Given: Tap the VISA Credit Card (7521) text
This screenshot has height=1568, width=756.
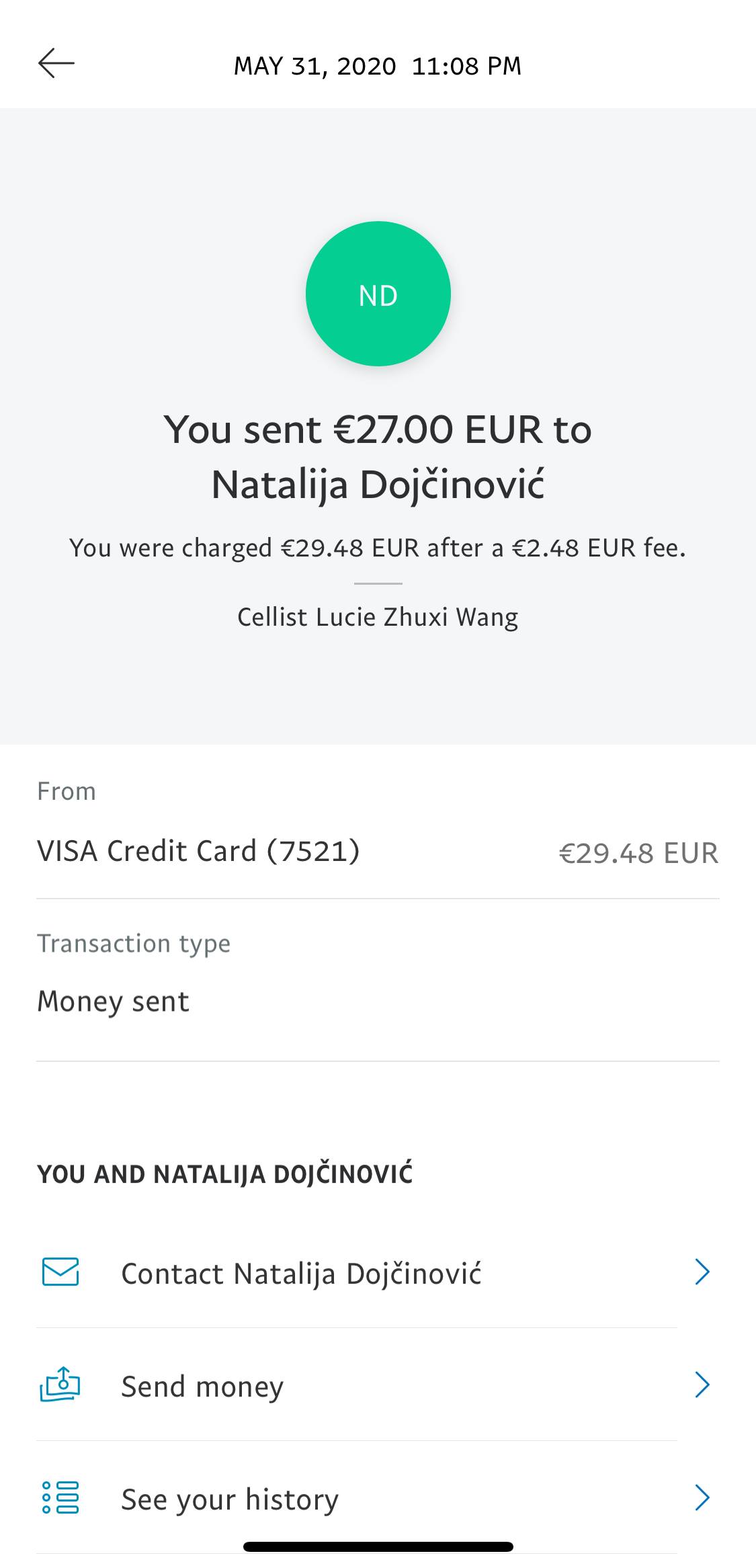Looking at the screenshot, I should point(198,851).
